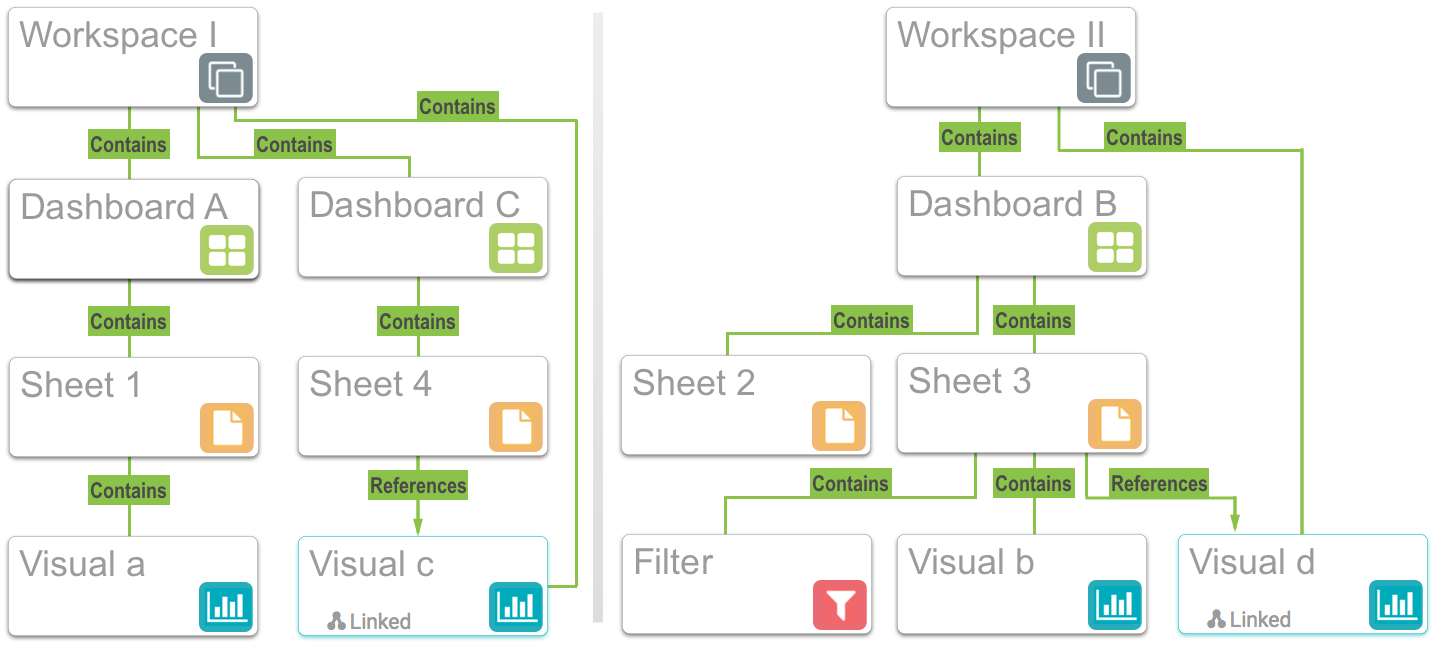Select the Visual d node title
Screen dimensions: 1437x646
pos(1252,563)
